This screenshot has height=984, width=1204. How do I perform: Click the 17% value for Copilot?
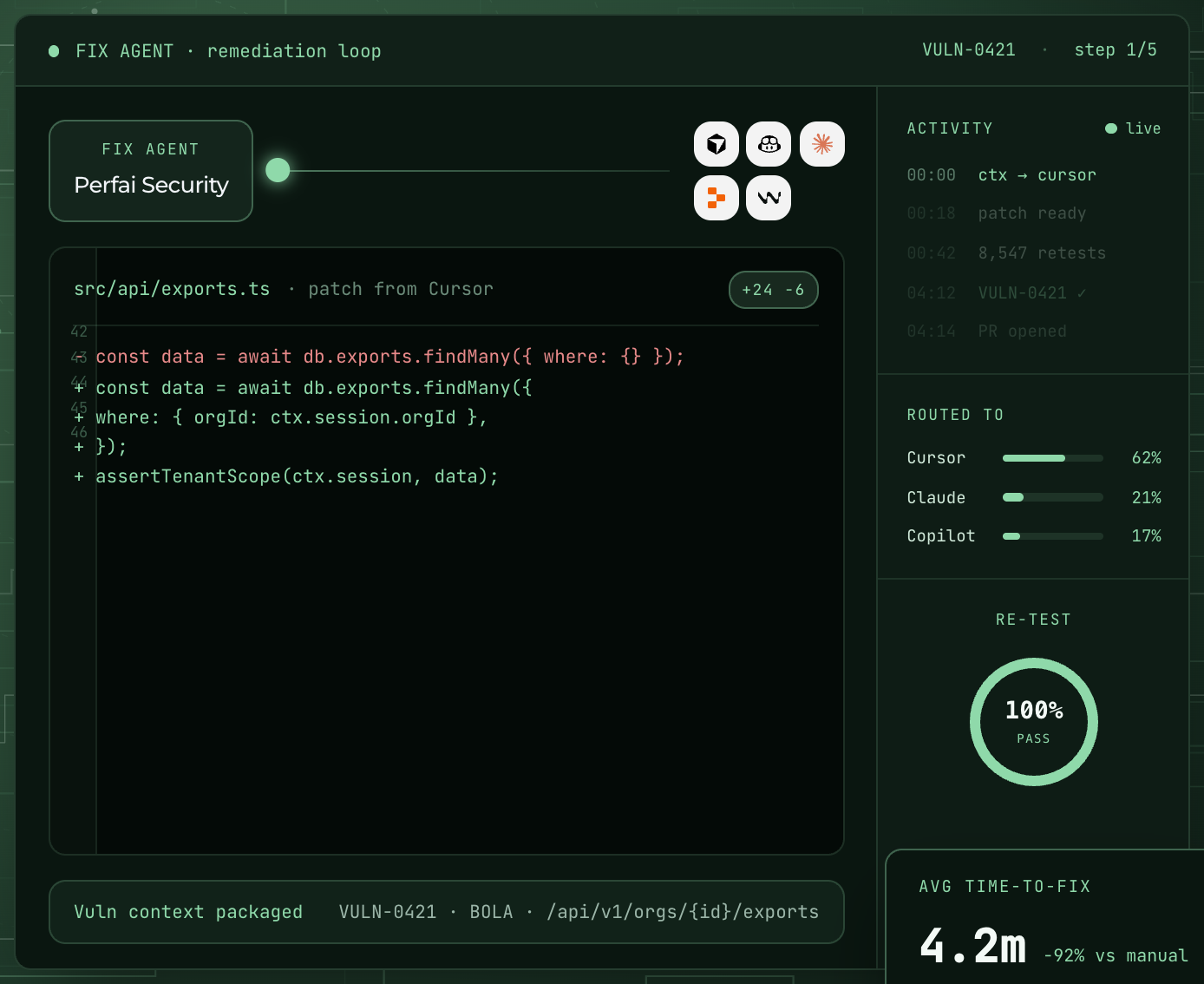coord(1146,536)
